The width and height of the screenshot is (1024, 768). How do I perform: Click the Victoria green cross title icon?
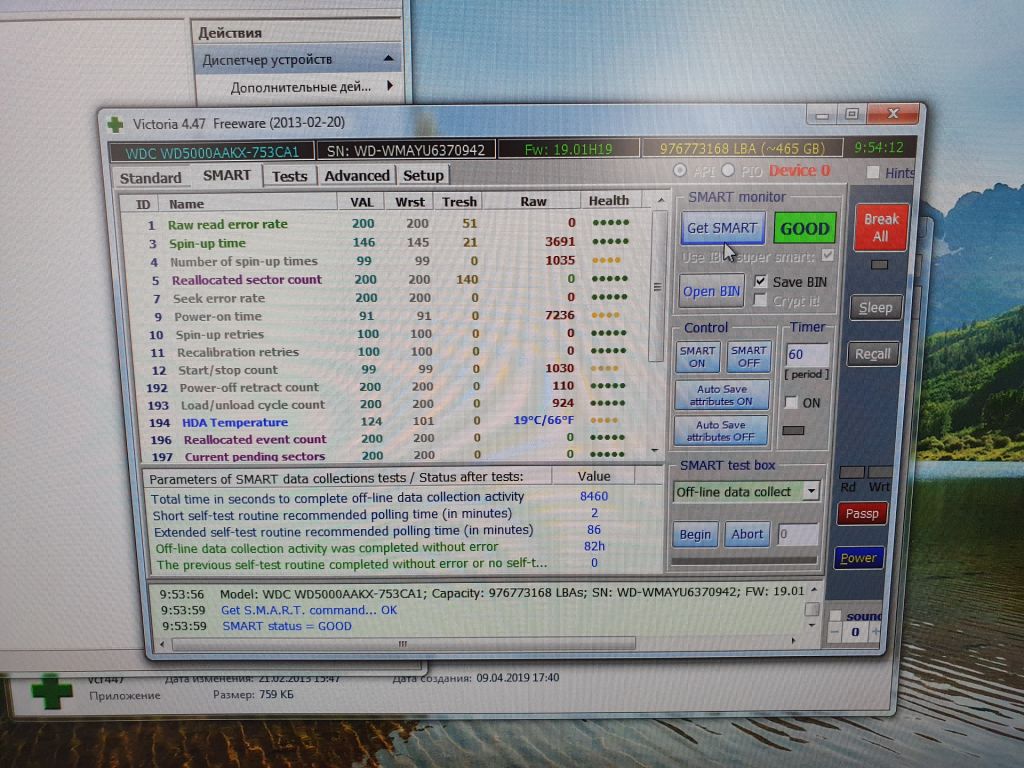[116, 124]
